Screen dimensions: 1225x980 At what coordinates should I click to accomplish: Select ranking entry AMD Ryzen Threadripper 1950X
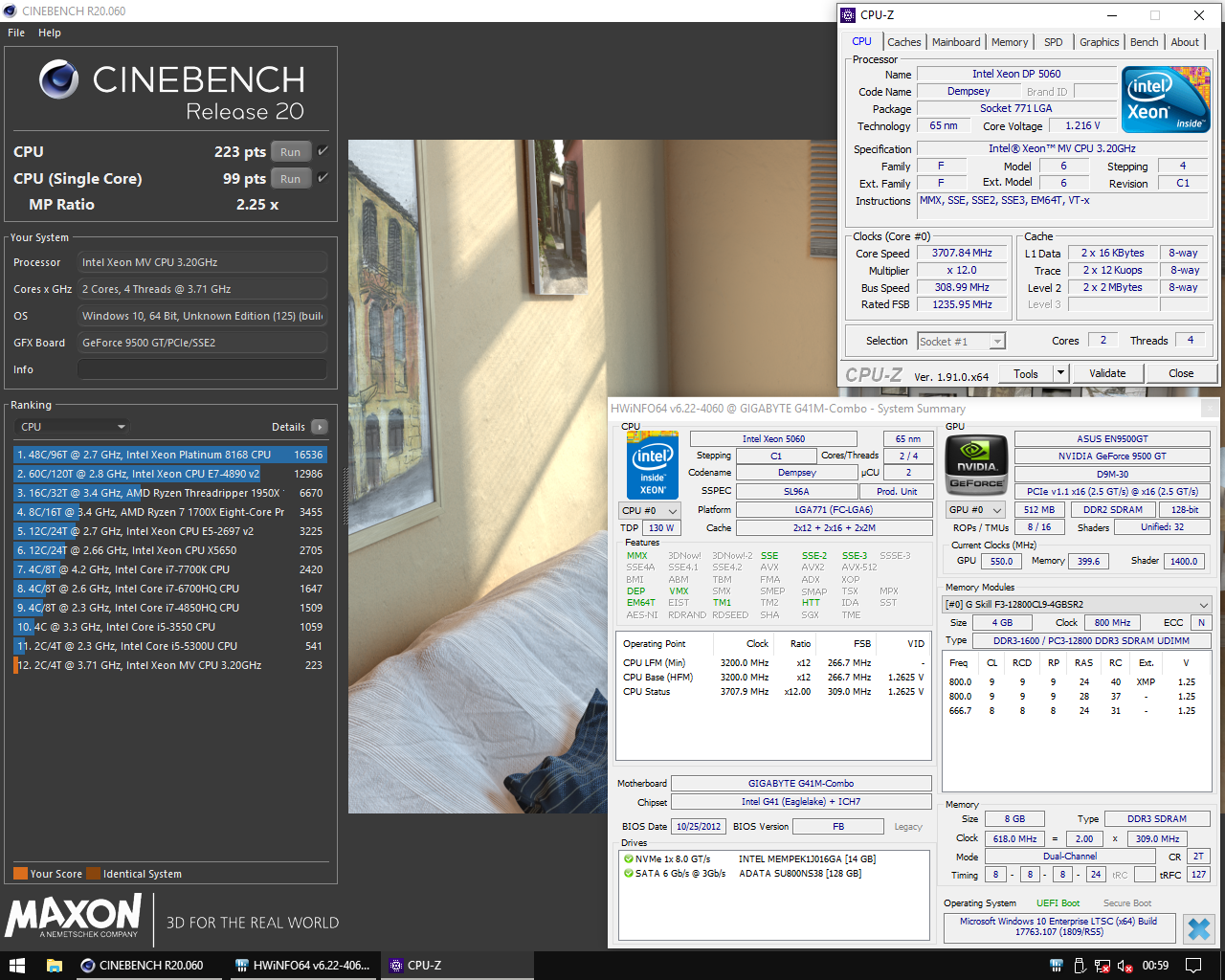(x=169, y=493)
